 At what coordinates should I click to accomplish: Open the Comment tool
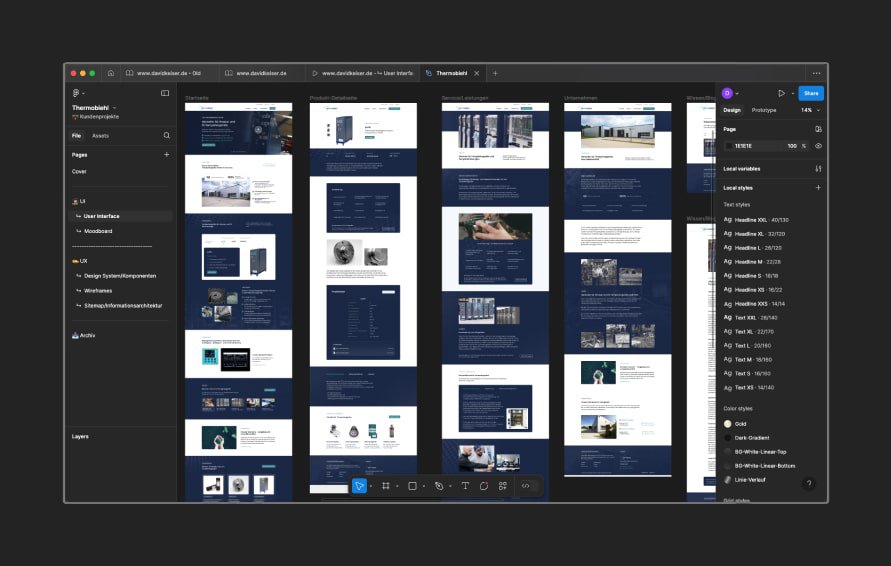click(484, 486)
